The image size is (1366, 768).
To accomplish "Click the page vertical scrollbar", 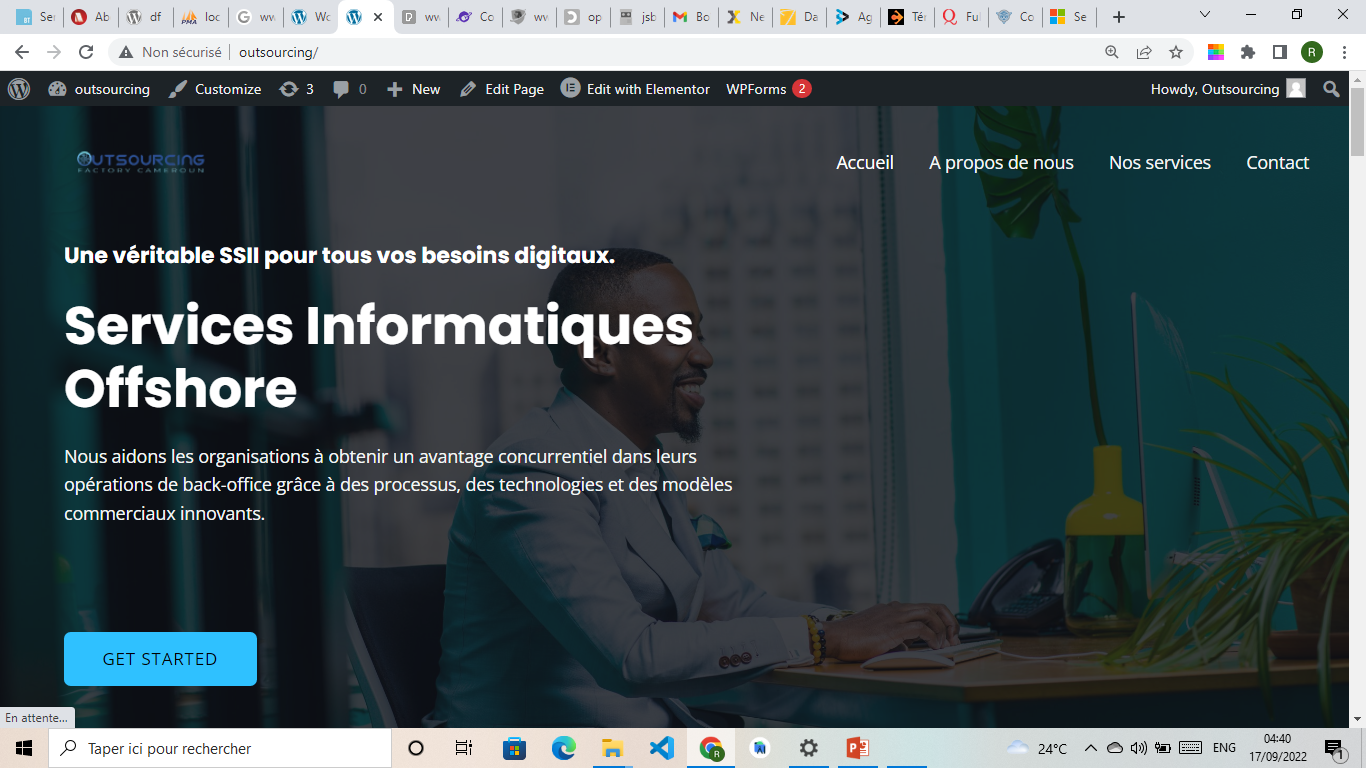I will (x=1357, y=400).
